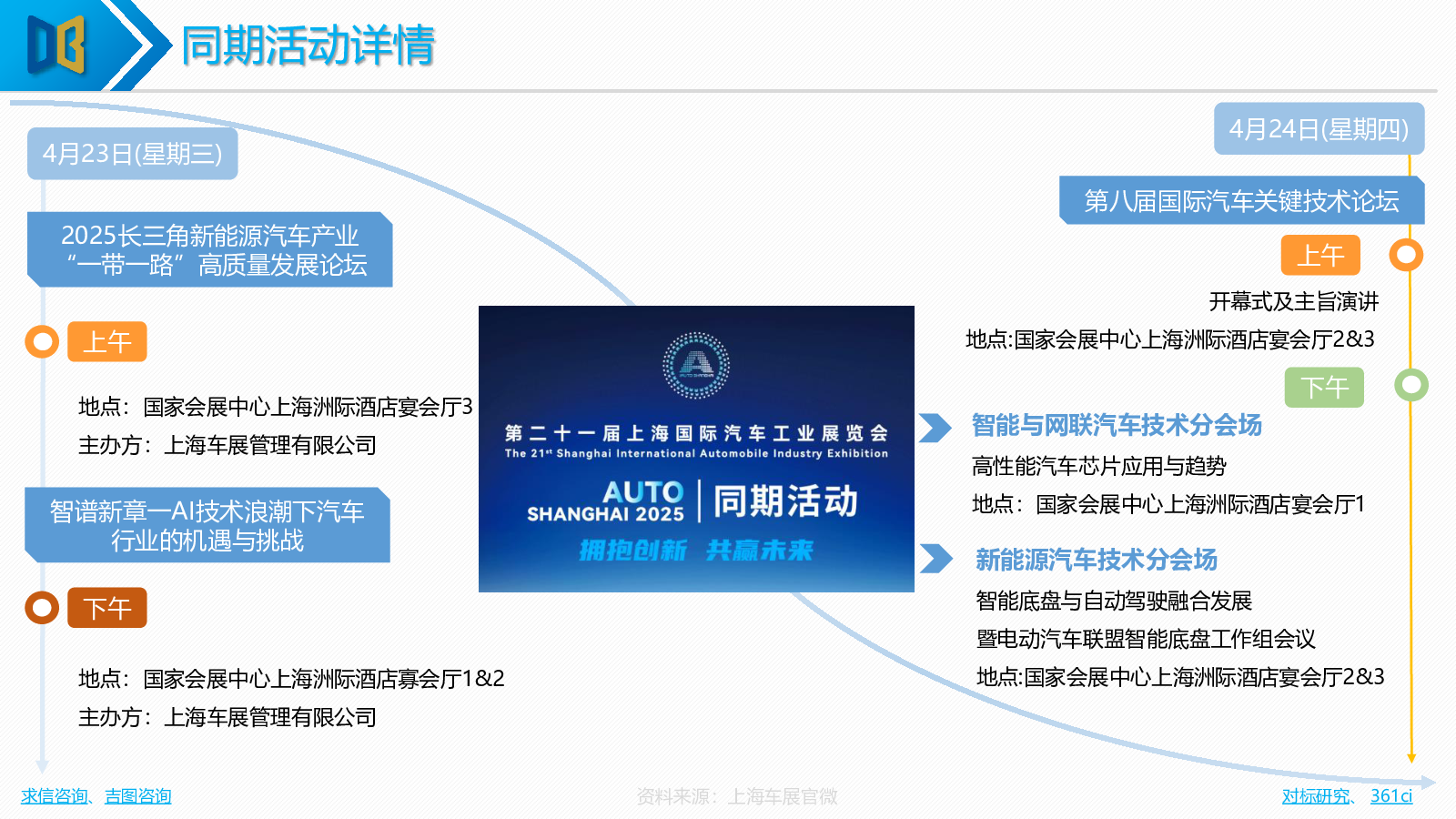Click the dark orange 下午 tag on left

click(106, 608)
